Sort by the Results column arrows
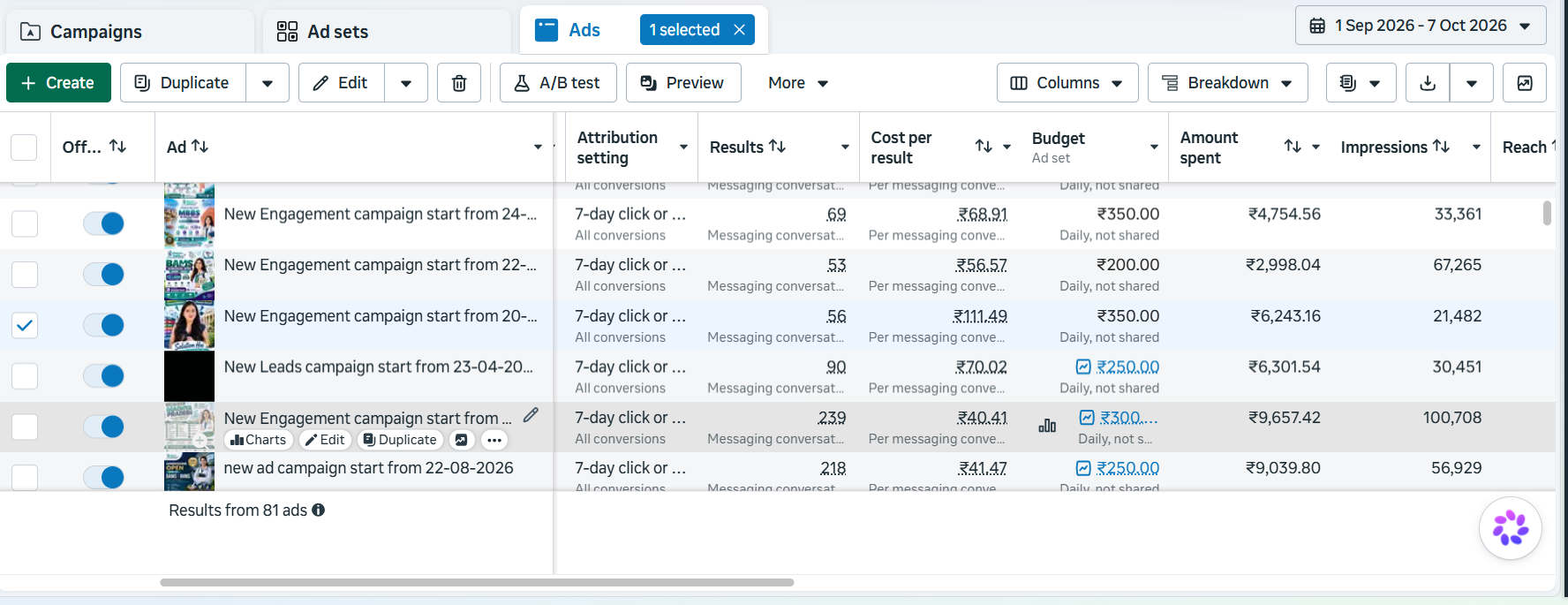Screen dimensions: 1568x605 [x=777, y=147]
